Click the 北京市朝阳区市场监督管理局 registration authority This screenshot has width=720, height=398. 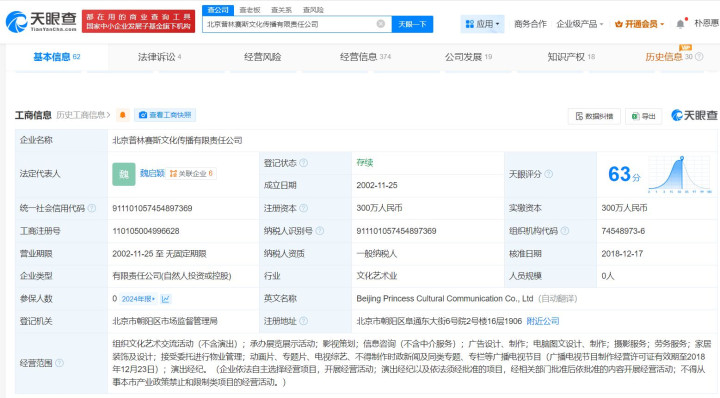coord(165,321)
